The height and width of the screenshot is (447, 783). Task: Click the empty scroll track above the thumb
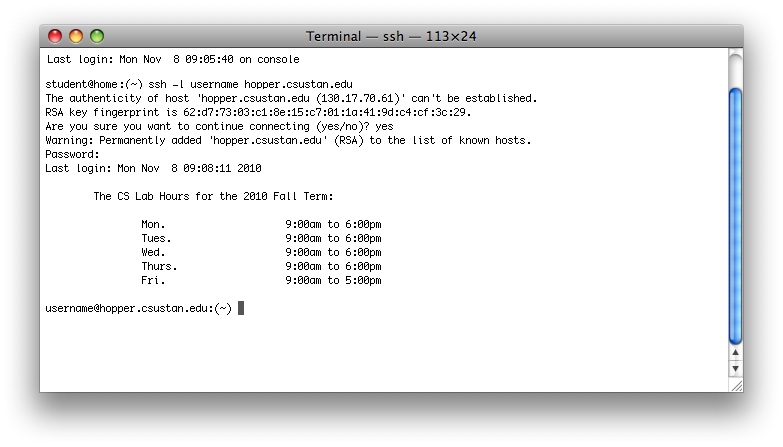[x=735, y=69]
